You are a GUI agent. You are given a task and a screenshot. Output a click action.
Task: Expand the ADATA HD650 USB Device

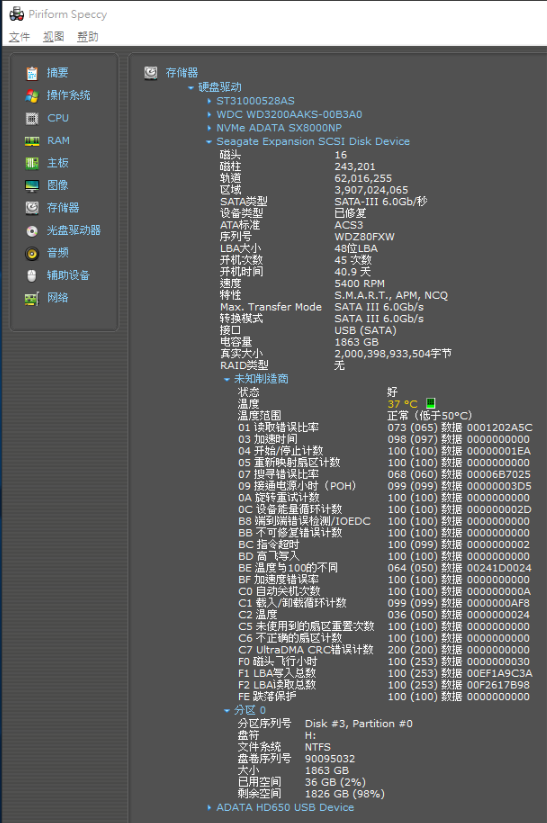pyautogui.click(x=209, y=807)
